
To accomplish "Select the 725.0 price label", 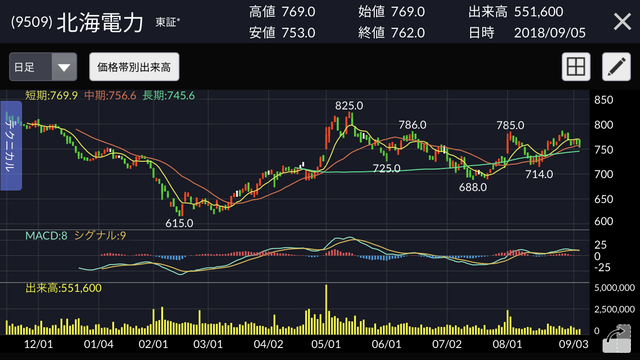I will pos(386,168).
